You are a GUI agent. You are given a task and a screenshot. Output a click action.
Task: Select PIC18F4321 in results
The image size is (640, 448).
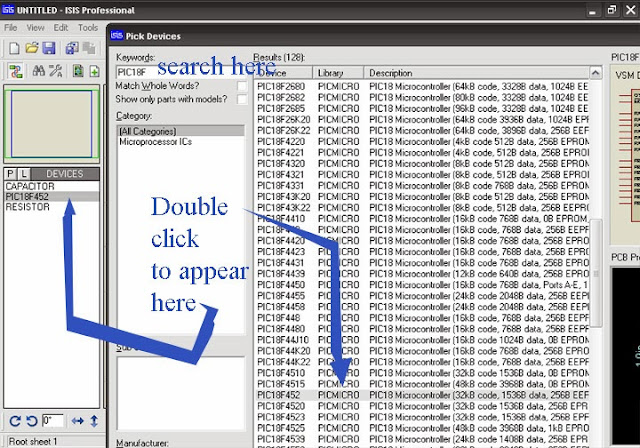[422, 175]
